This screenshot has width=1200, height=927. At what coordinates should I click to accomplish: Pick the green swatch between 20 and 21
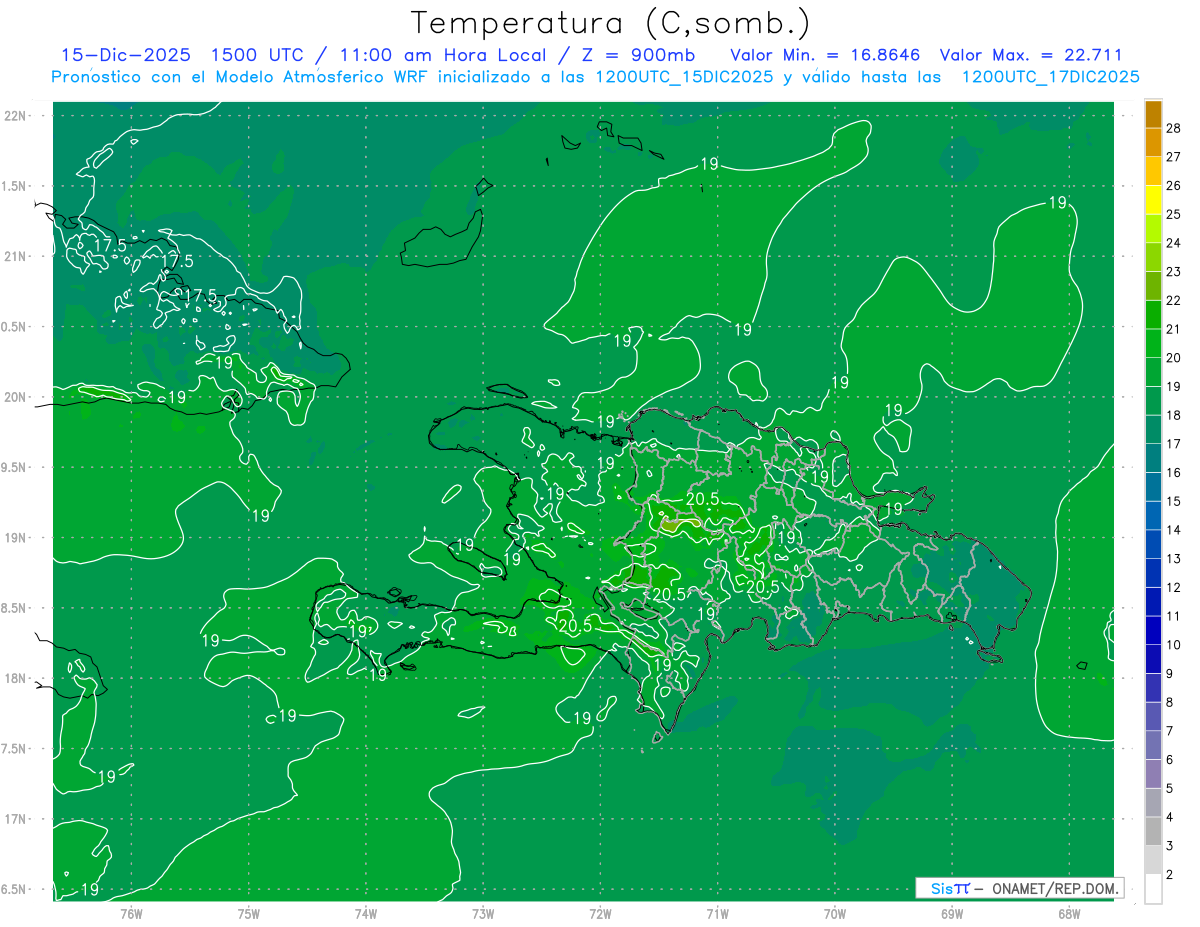(x=1153, y=343)
